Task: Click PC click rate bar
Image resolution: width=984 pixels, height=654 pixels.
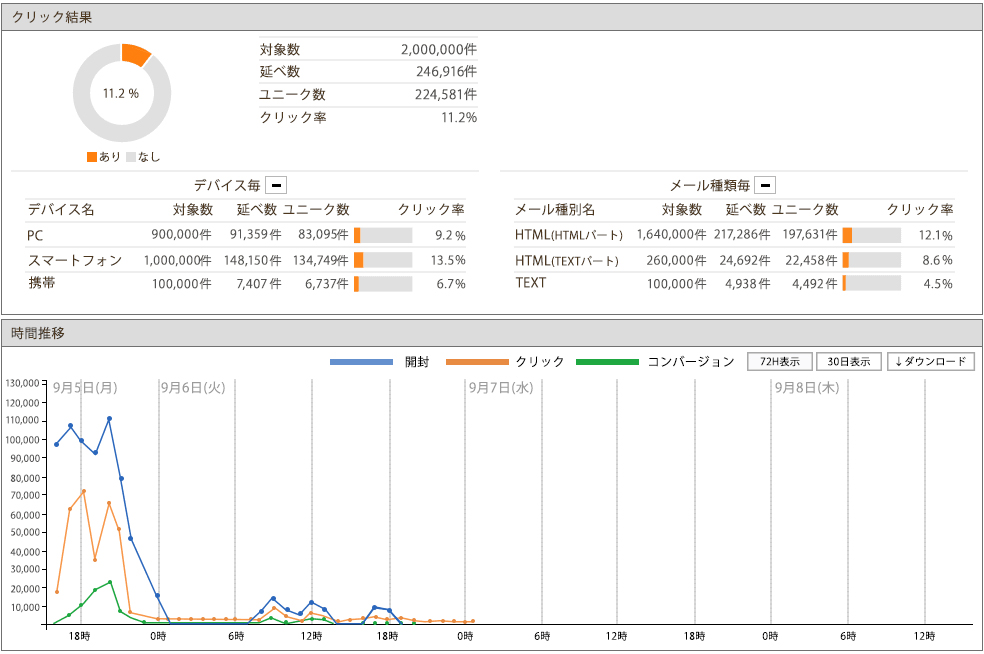Action: click(383, 235)
